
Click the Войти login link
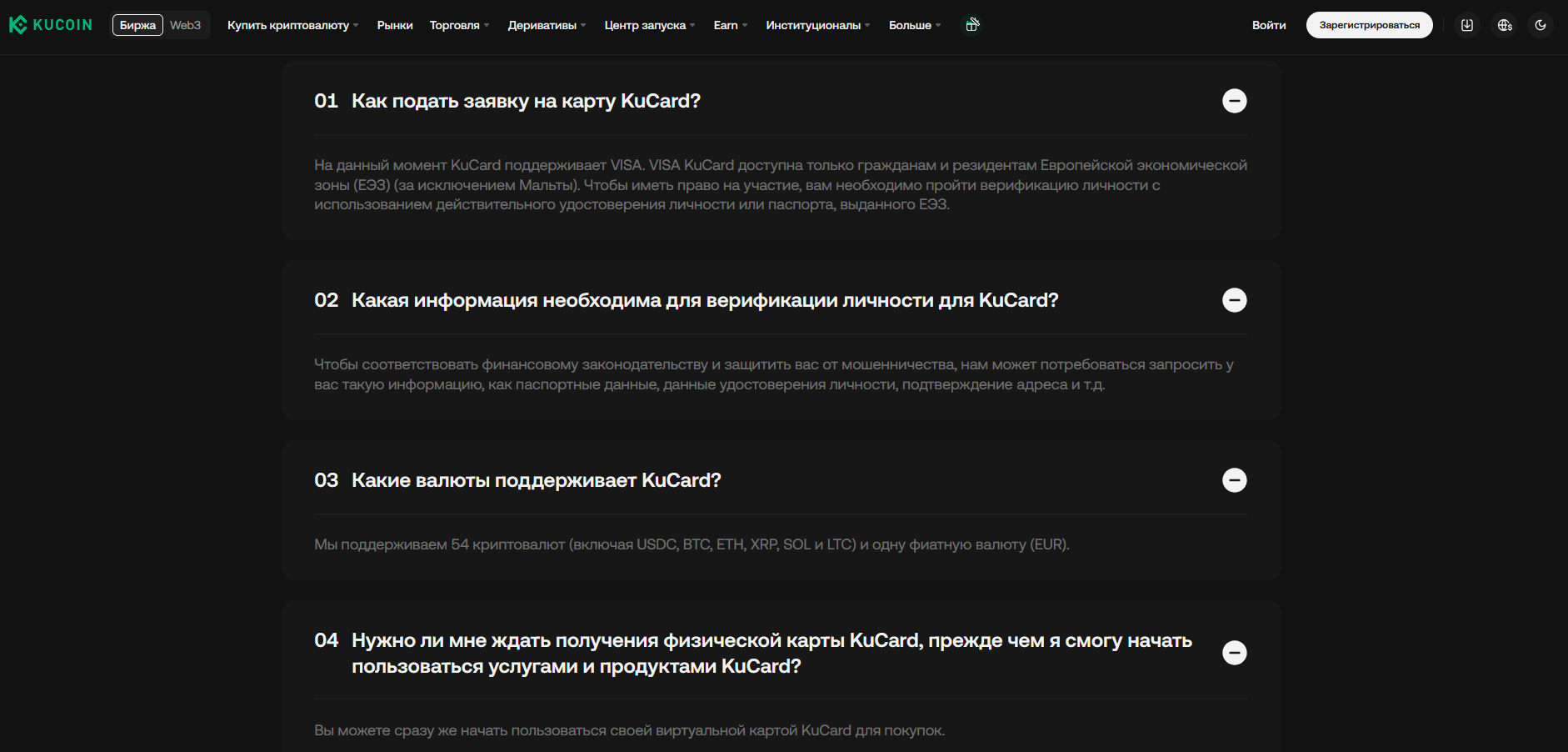[1268, 25]
